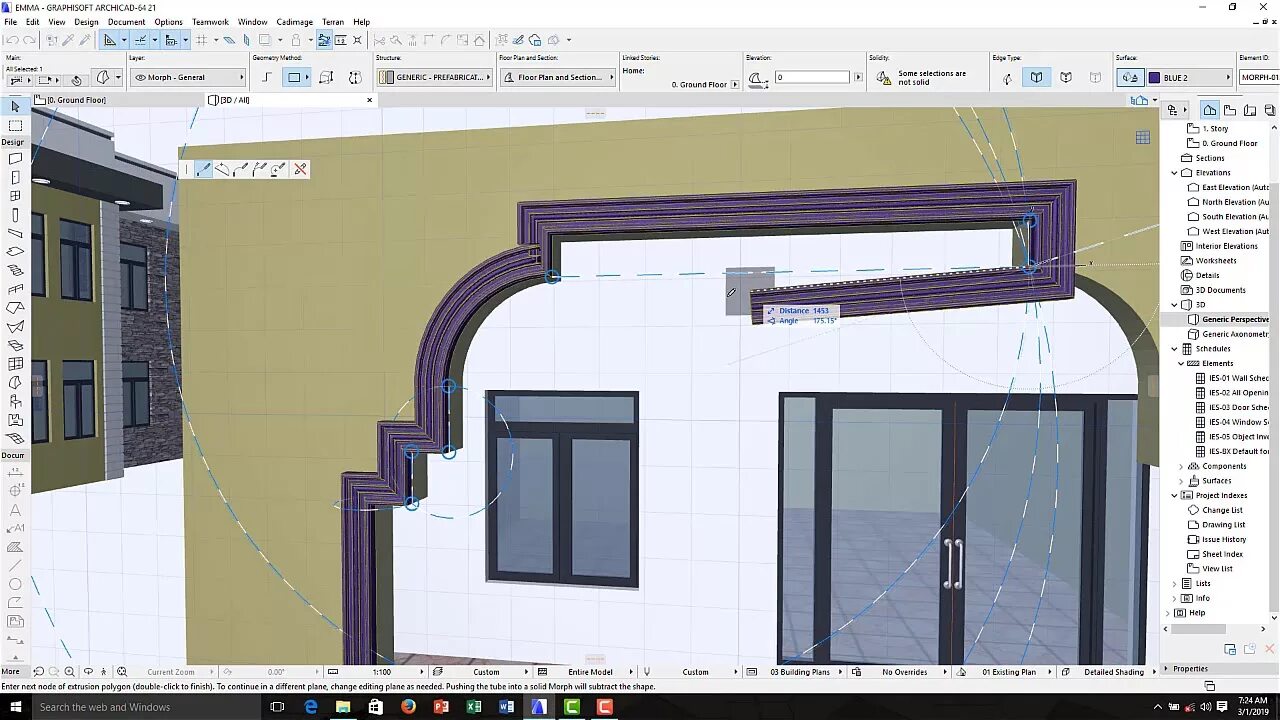Open the Document menu
The width and height of the screenshot is (1280, 720).
click(x=126, y=22)
